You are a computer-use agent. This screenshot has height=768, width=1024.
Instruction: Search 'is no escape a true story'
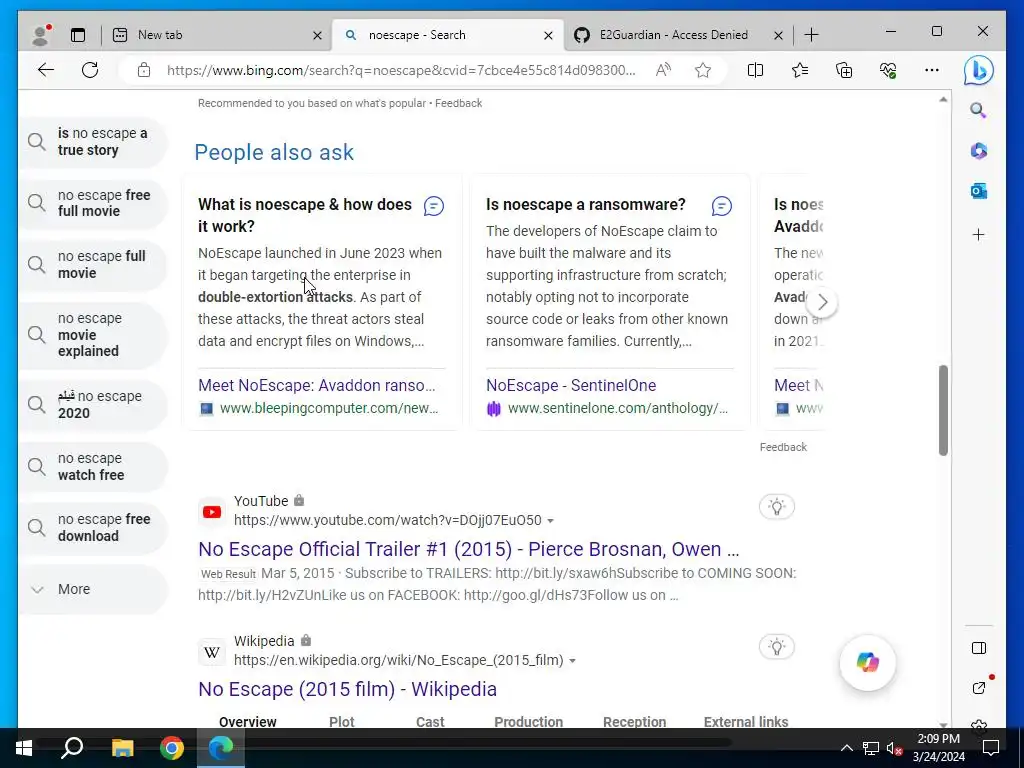tap(93, 142)
